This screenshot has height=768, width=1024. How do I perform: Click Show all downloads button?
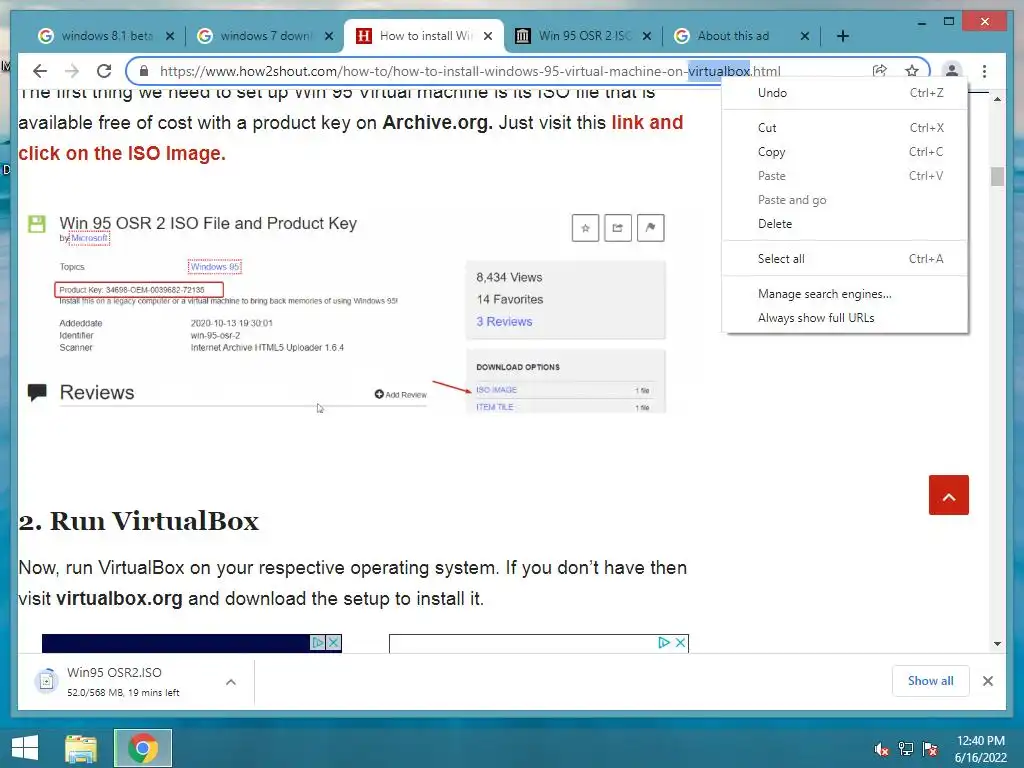[x=931, y=681]
